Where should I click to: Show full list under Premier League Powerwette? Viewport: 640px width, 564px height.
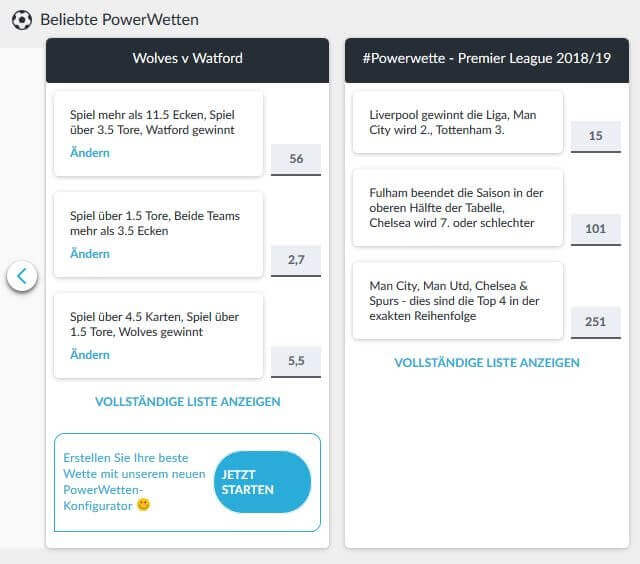(487, 363)
